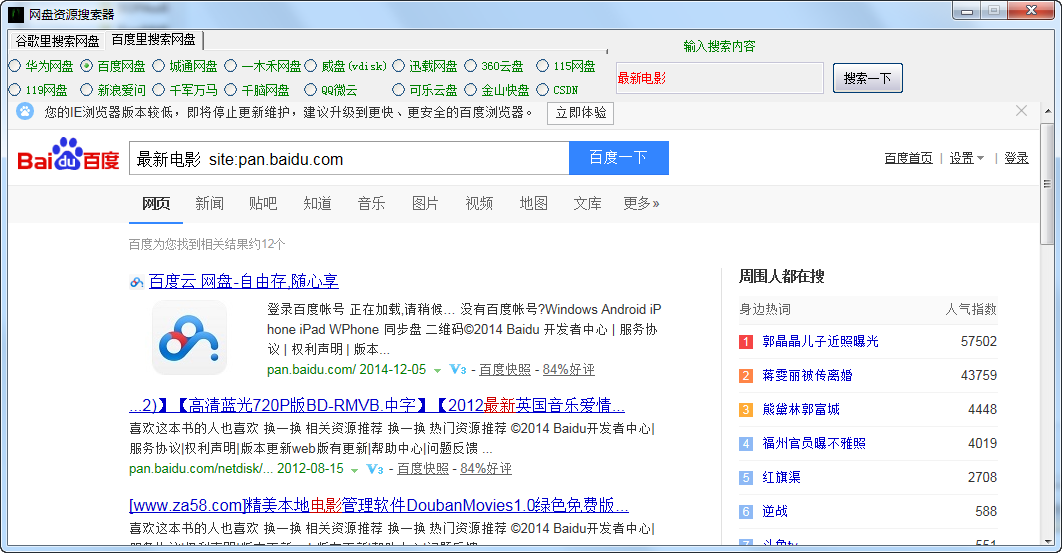Click the Baidu search box
This screenshot has width=1062, height=553.
click(x=349, y=158)
